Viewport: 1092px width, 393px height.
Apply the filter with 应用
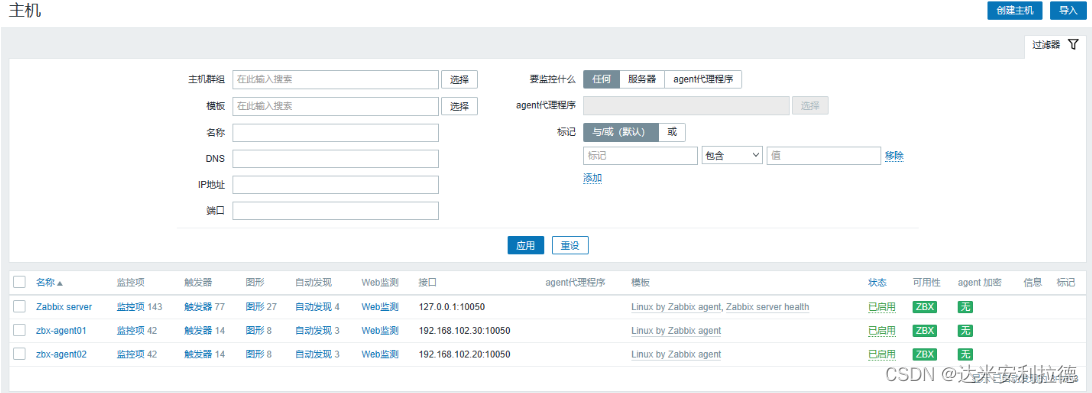tap(525, 245)
